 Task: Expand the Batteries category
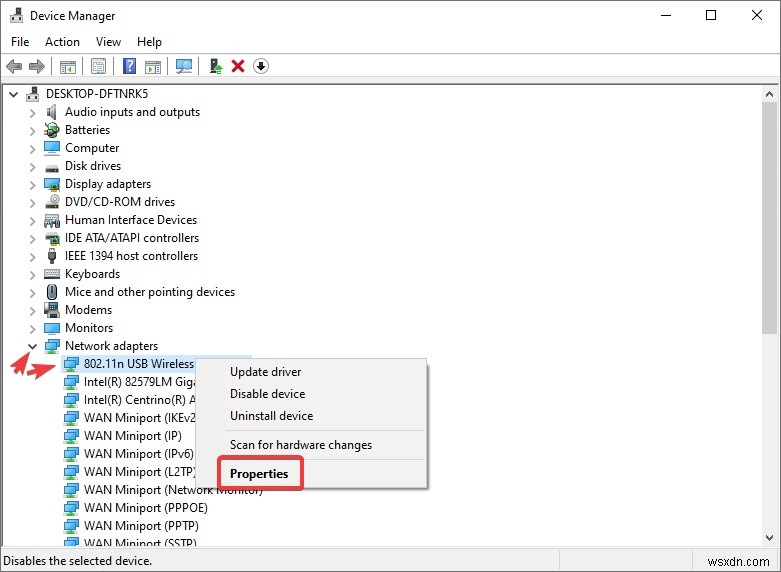pyautogui.click(x=32, y=131)
